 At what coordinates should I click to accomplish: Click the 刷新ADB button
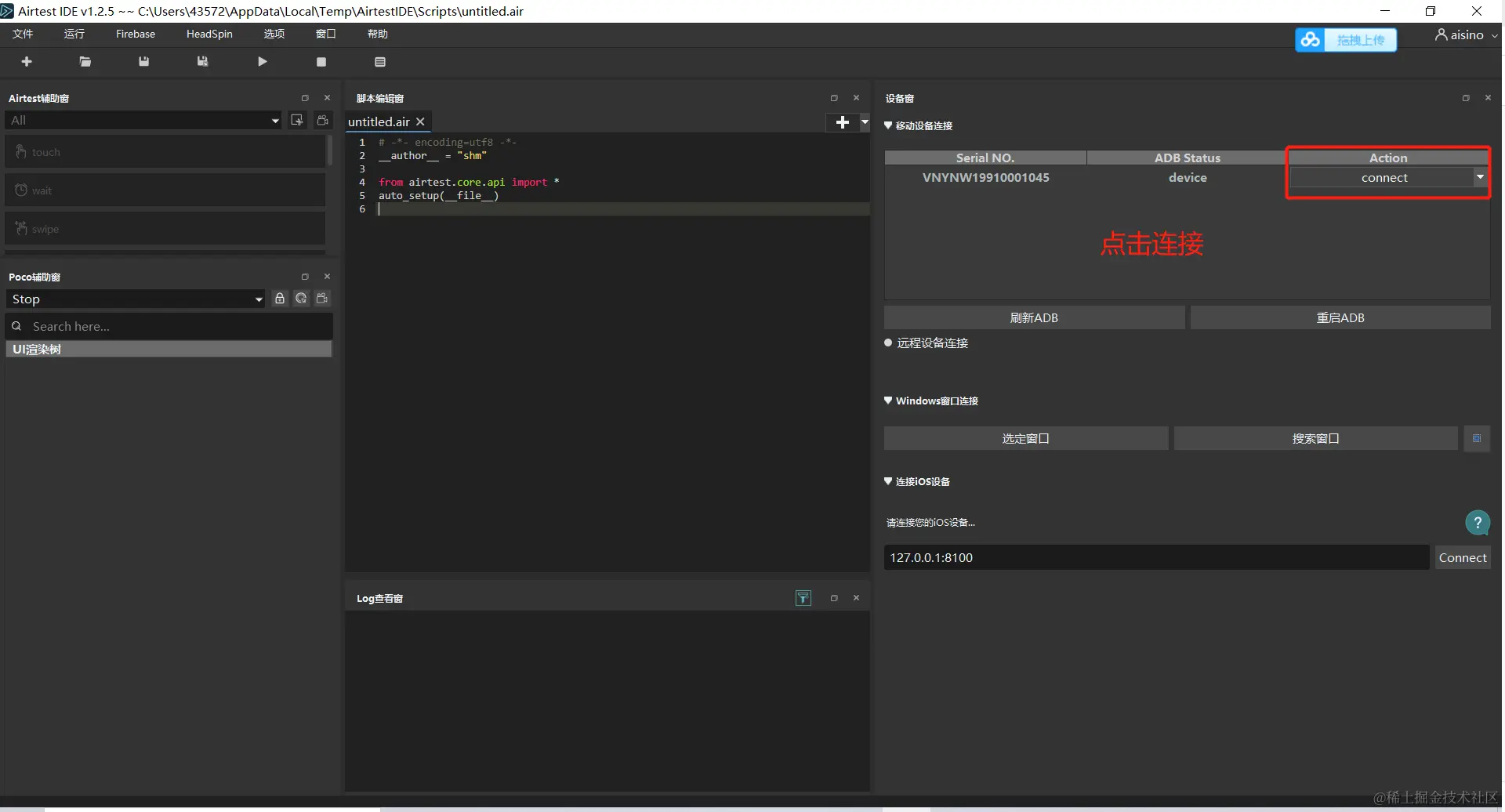[x=1035, y=317]
